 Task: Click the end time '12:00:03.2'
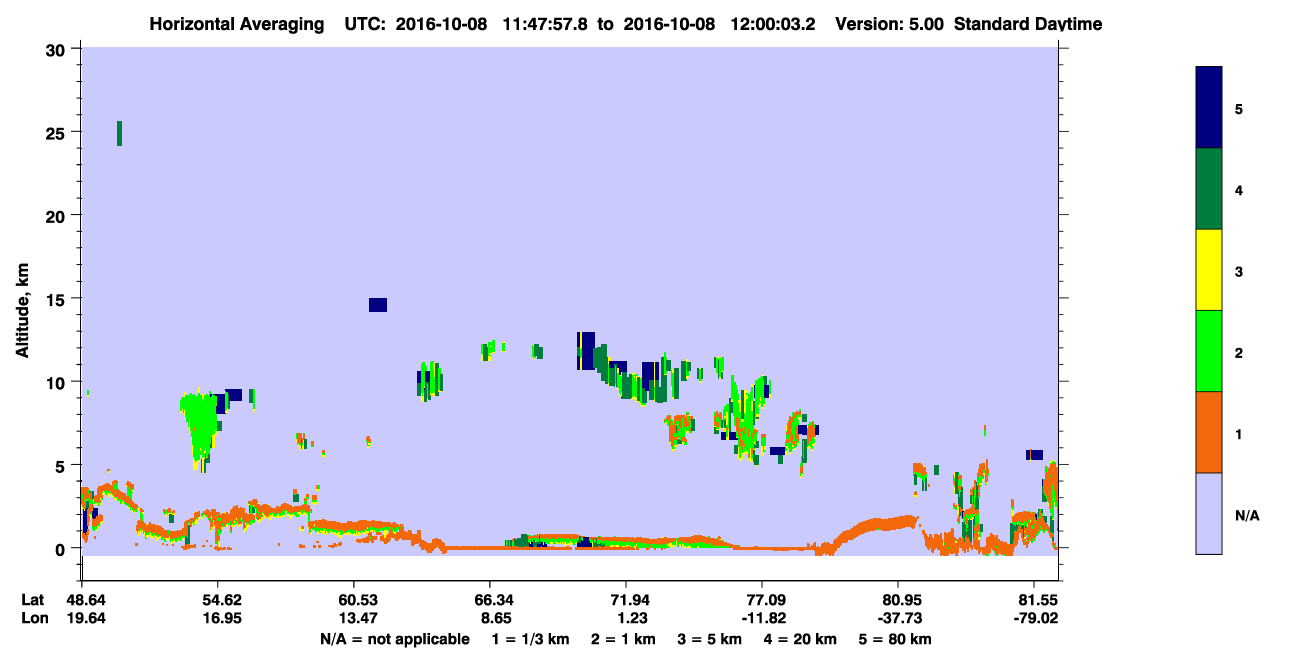click(775, 24)
